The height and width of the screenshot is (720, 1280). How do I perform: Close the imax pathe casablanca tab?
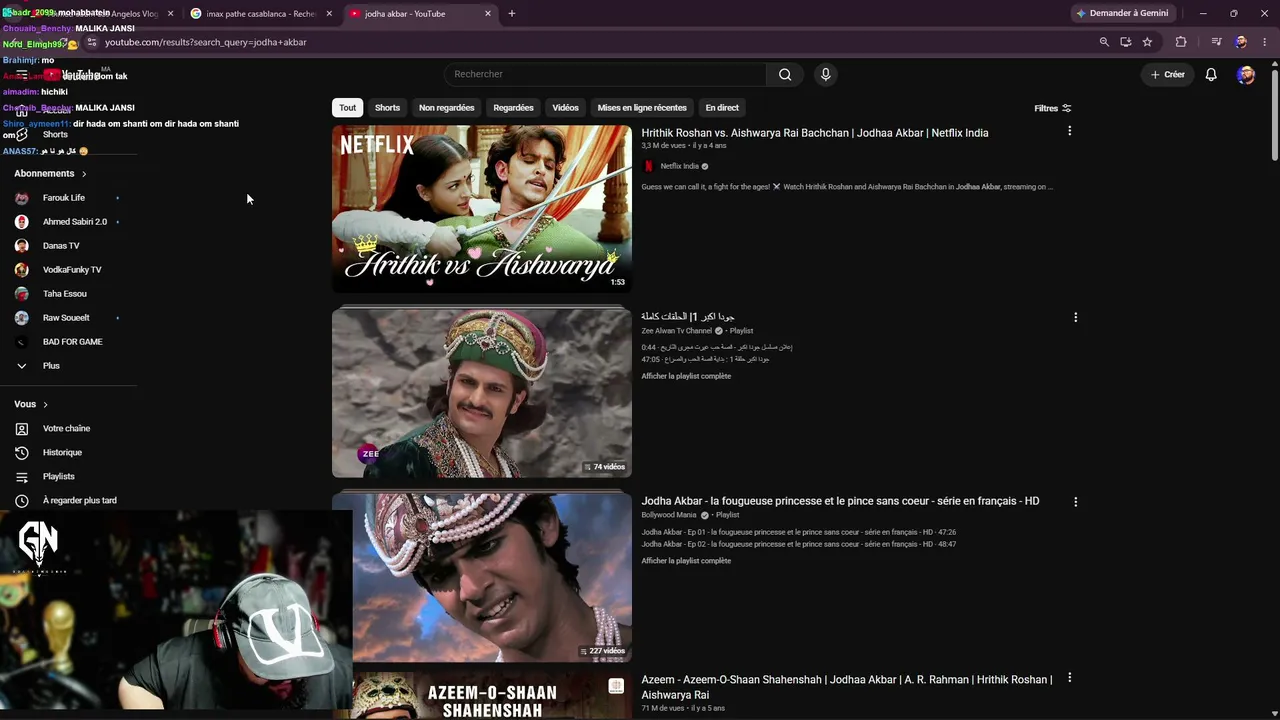pos(329,14)
